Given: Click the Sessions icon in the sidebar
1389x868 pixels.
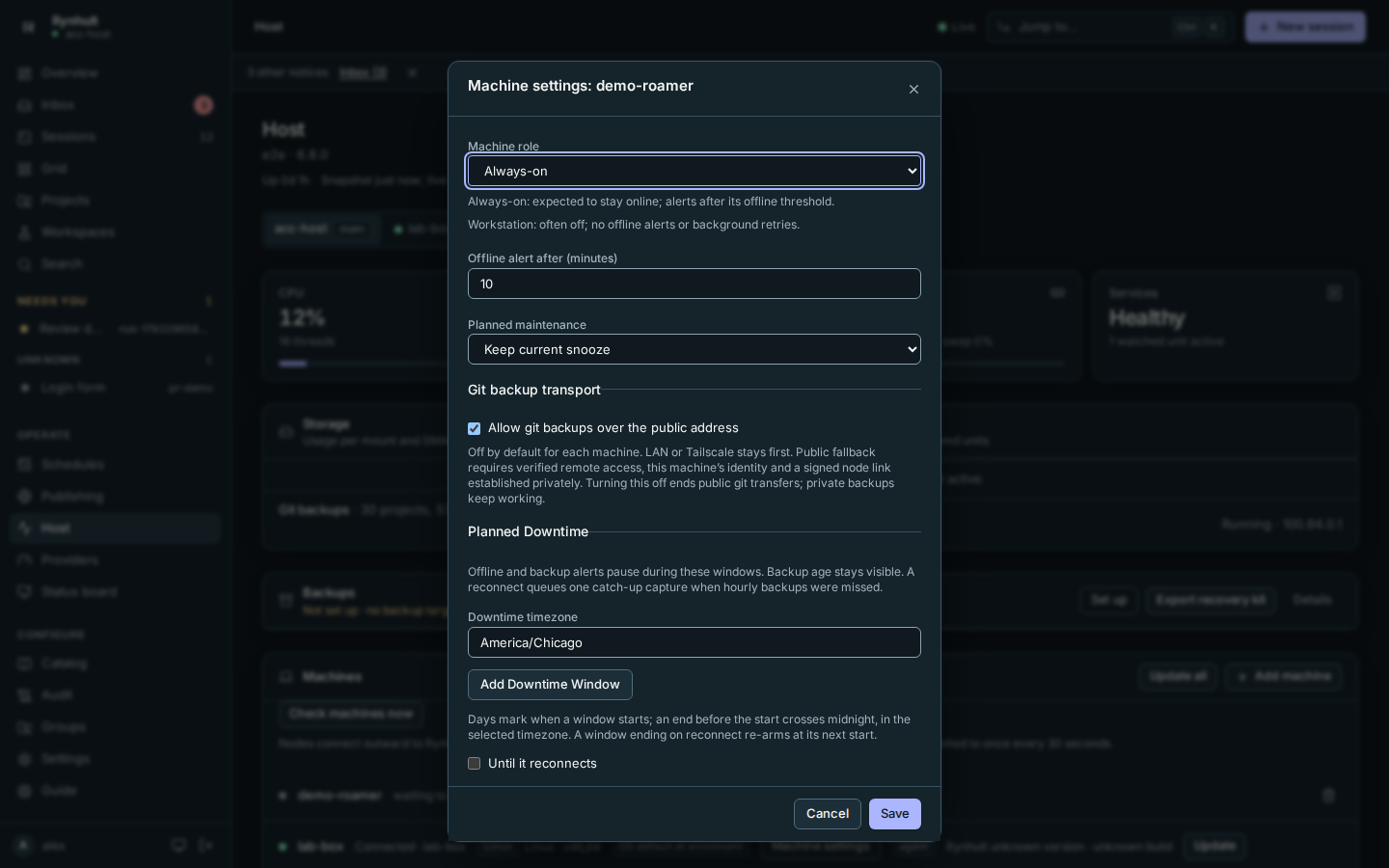Looking at the screenshot, I should [25, 137].
